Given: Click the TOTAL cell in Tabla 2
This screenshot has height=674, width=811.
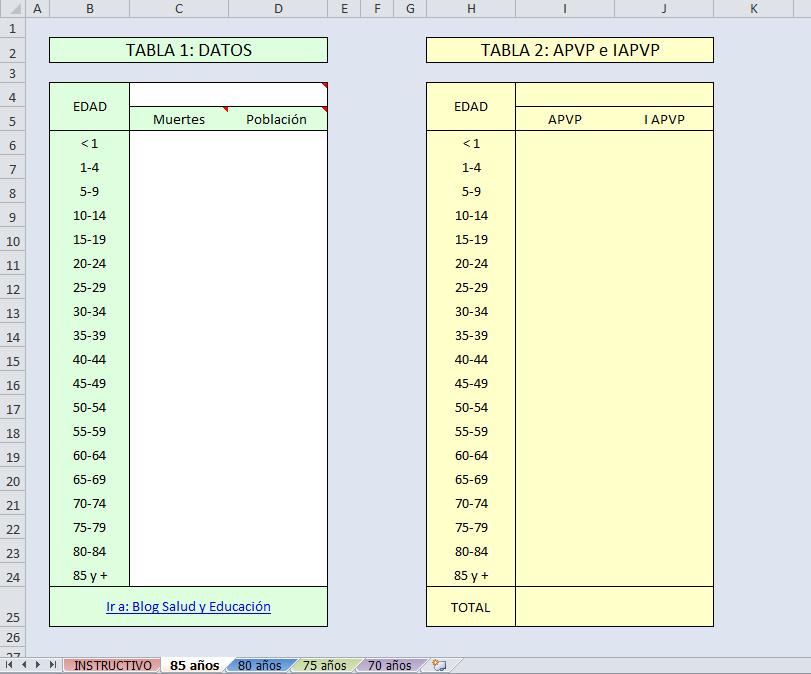Looking at the screenshot, I should (470, 607).
